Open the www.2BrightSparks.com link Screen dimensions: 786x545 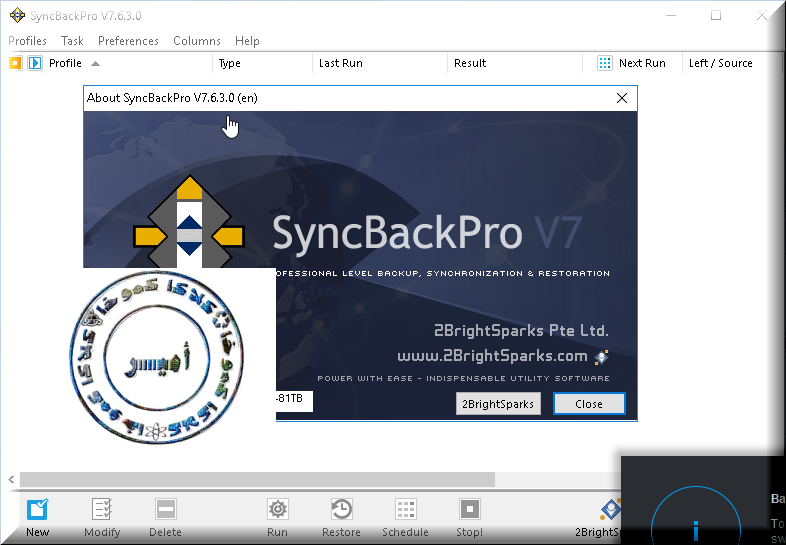pyautogui.click(x=492, y=356)
